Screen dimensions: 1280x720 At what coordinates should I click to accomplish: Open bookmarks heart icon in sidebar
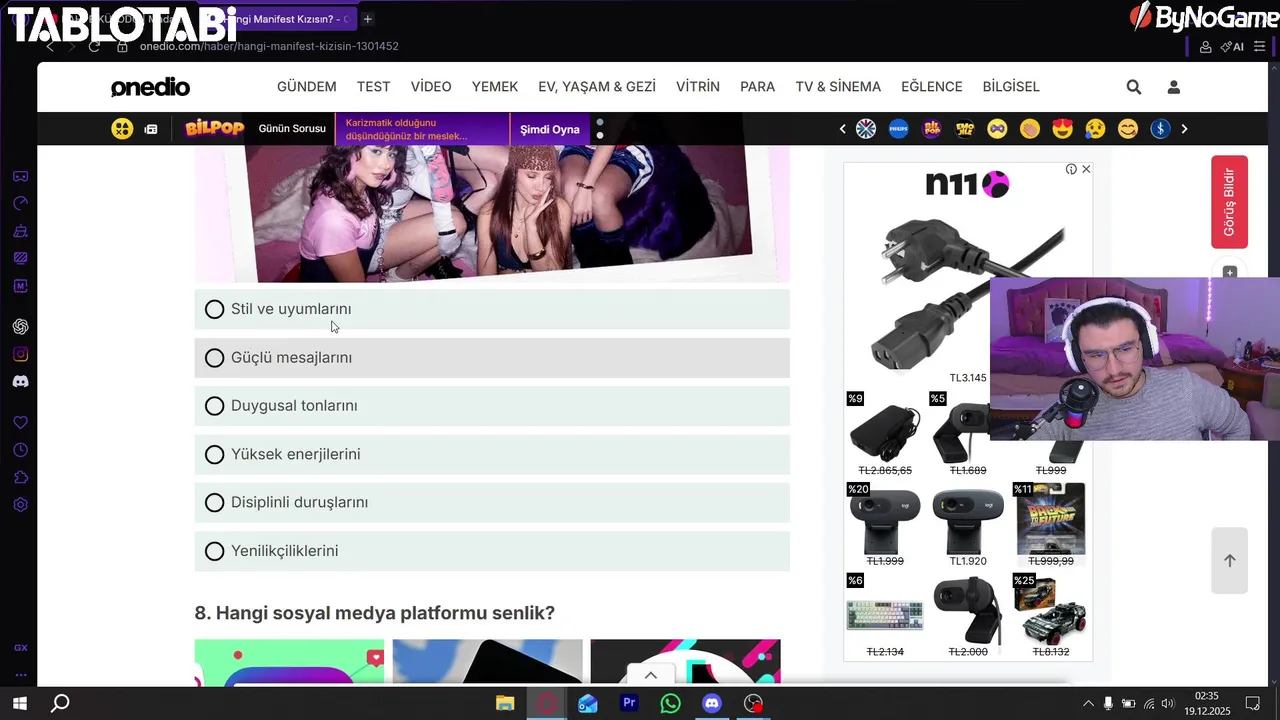coord(20,423)
